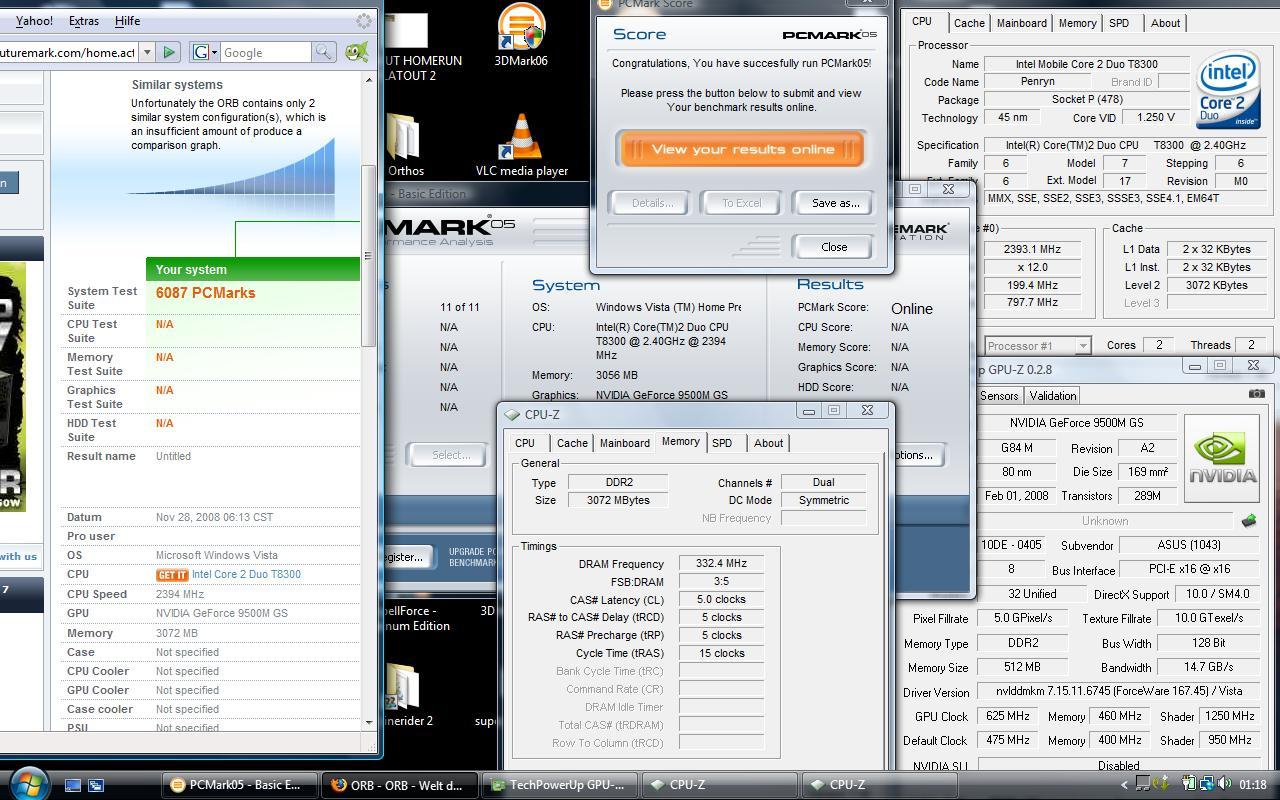1280x800 pixels.
Task: Click the Select... button in PCMark05
Action: 450,455
